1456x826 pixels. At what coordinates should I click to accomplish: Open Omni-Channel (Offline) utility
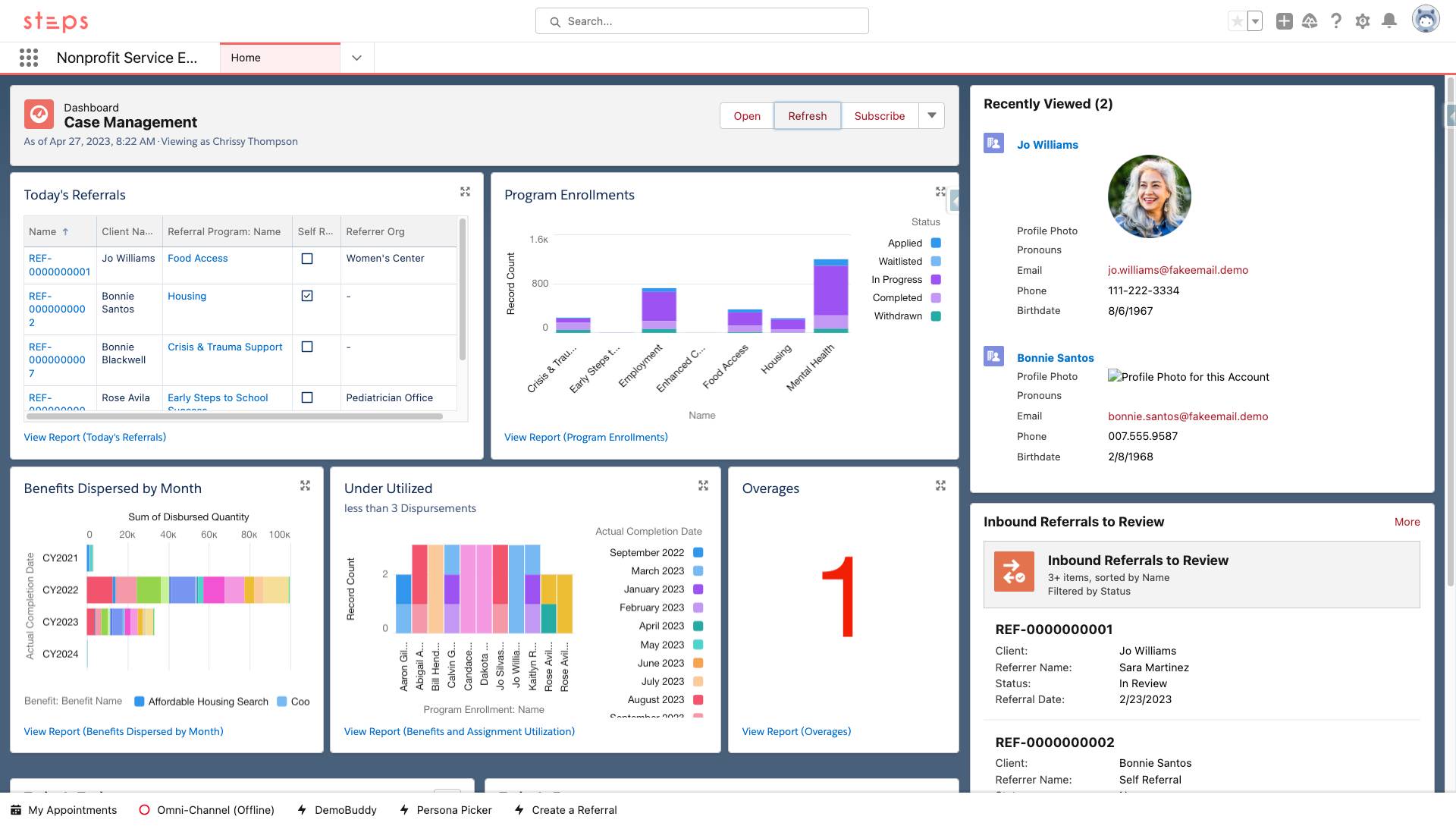[207, 810]
